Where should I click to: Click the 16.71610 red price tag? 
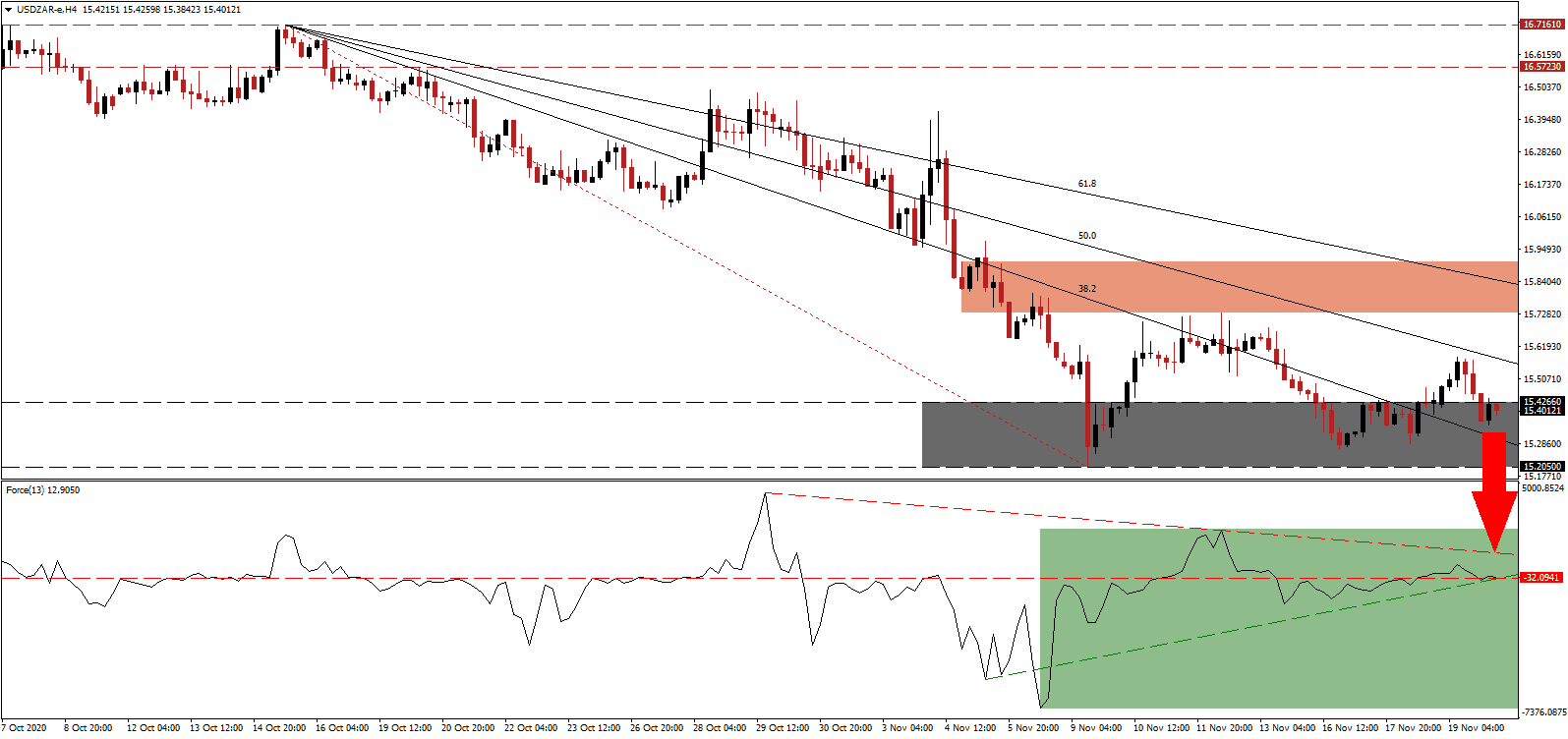(1541, 24)
